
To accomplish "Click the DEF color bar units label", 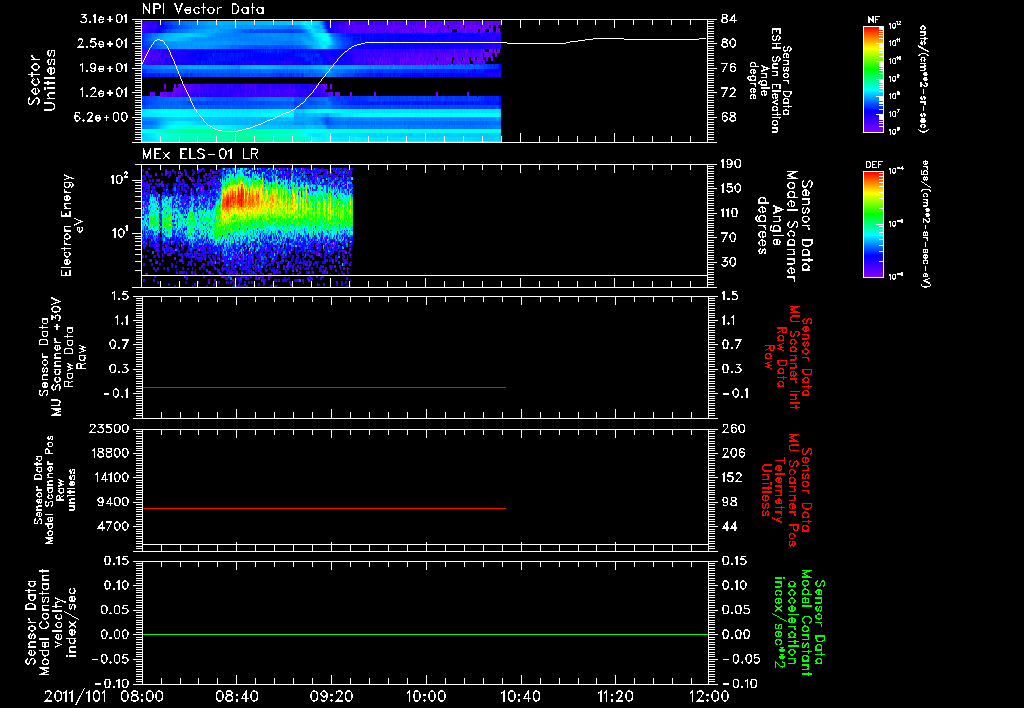I will point(925,225).
